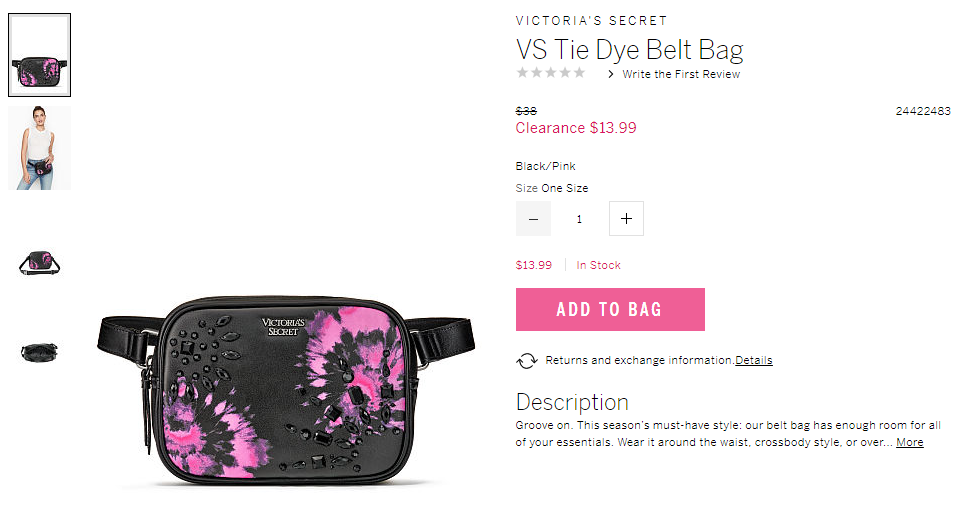Screen dimensions: 962x518
Task: Open returns and exchange Details link
Action: [x=753, y=360]
